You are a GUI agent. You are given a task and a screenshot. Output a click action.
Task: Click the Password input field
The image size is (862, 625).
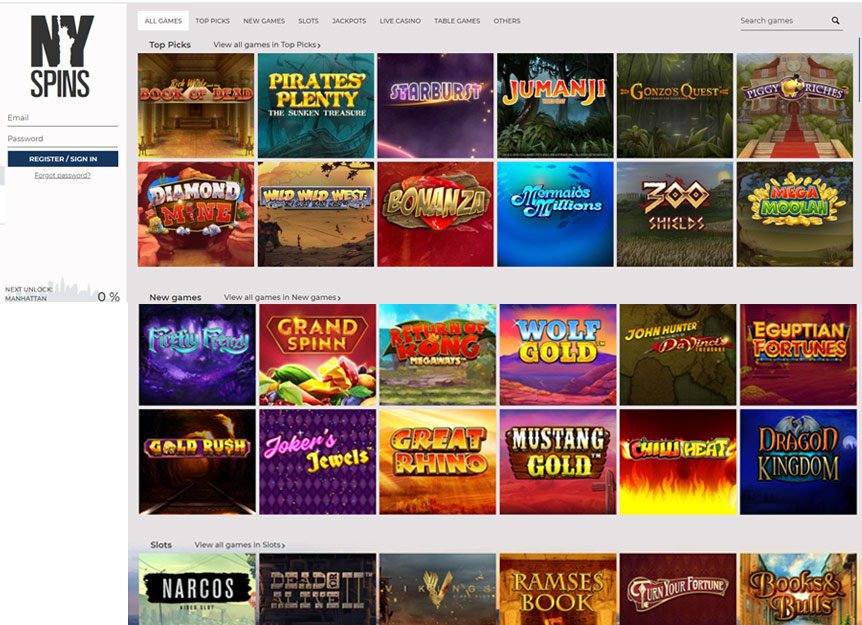click(x=62, y=139)
